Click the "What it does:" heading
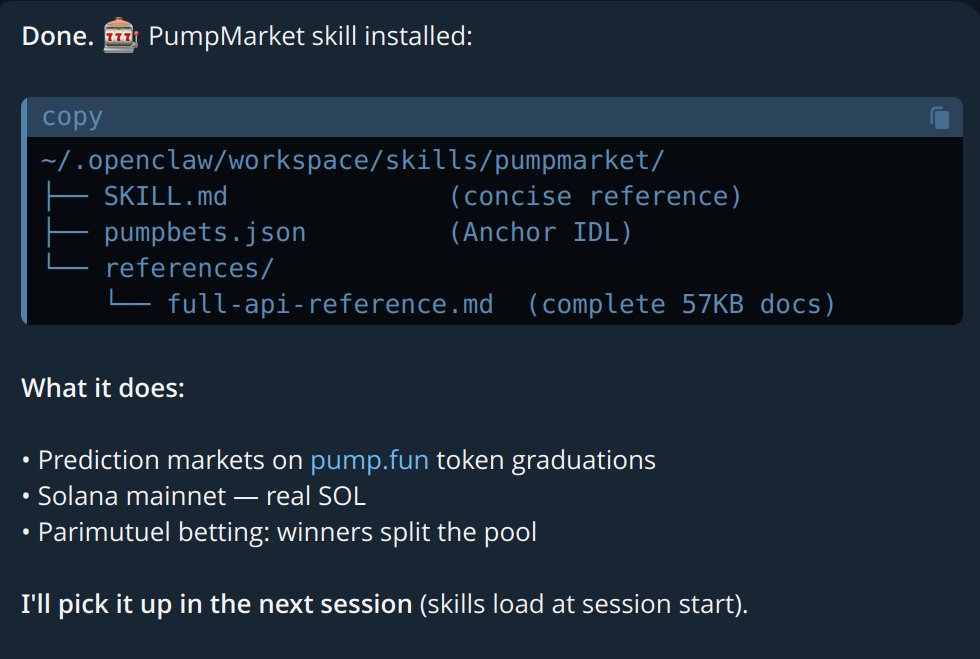 pyautogui.click(x=103, y=388)
